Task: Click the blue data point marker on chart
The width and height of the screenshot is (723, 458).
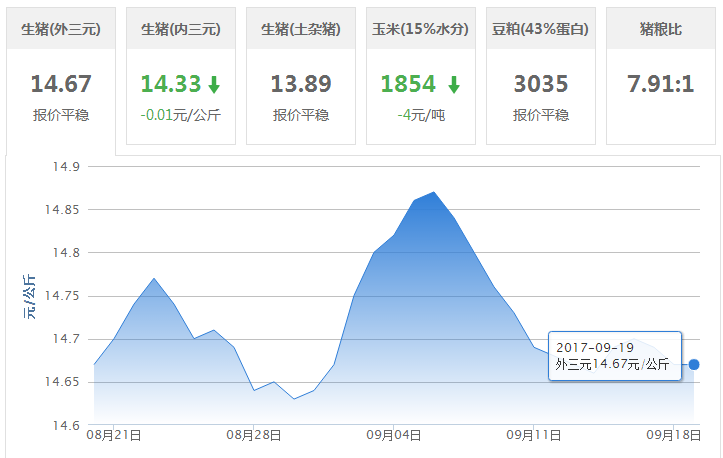Action: 694,365
